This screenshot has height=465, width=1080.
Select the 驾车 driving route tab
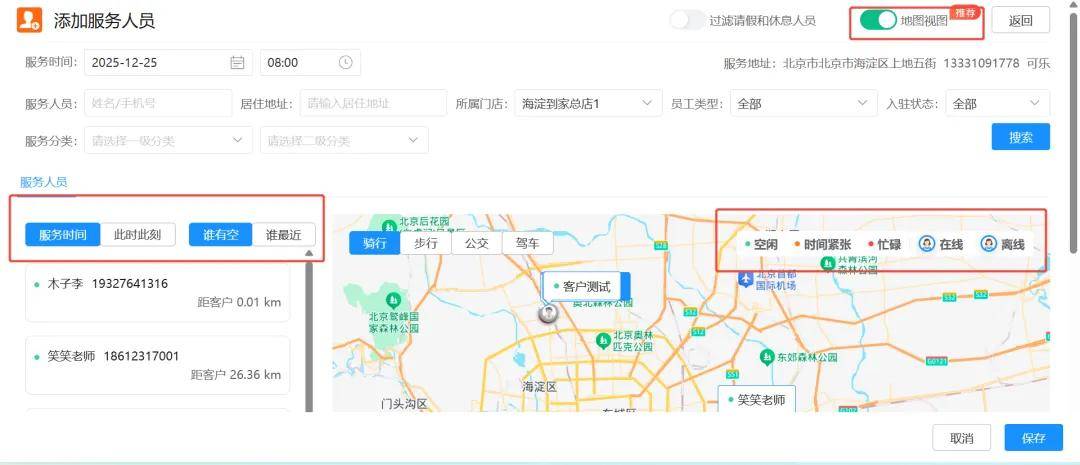click(527, 243)
